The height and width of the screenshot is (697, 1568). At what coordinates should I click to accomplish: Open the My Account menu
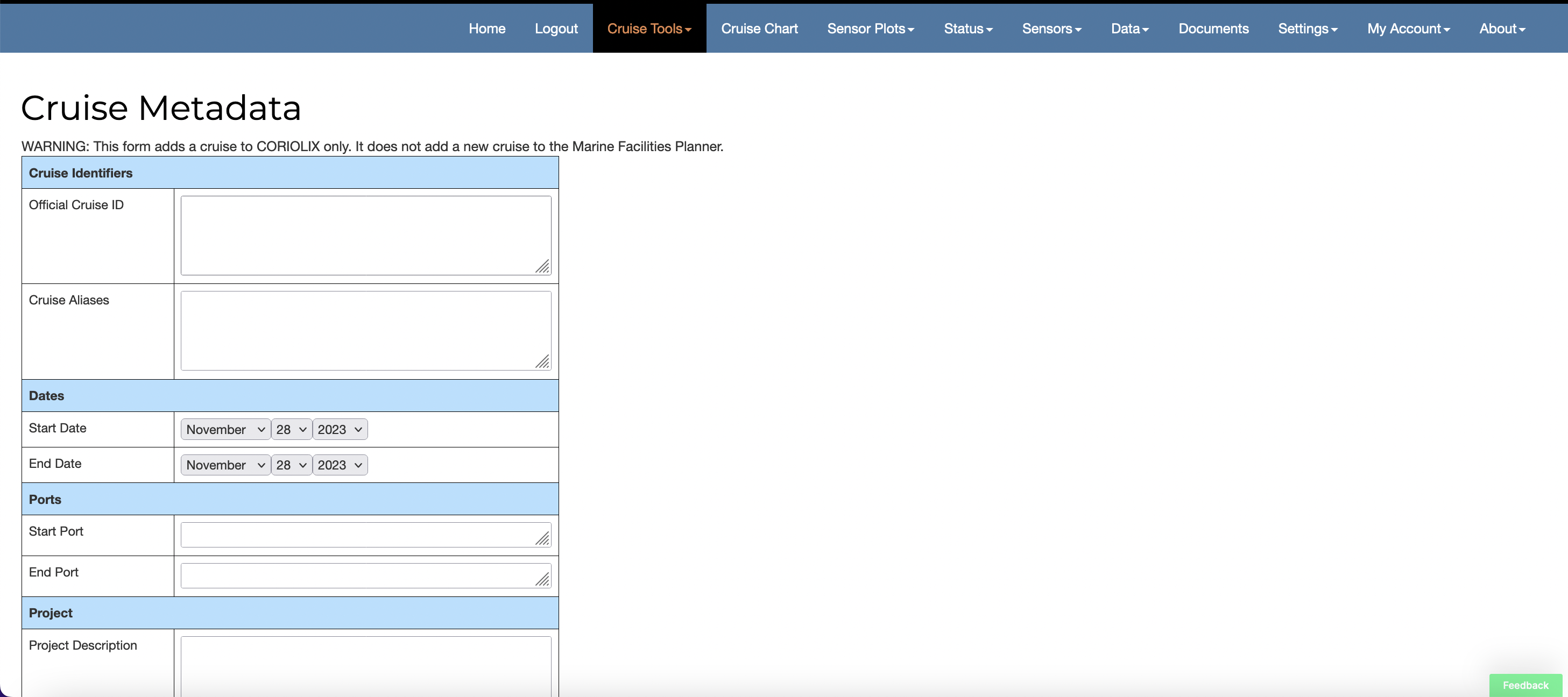1408,29
